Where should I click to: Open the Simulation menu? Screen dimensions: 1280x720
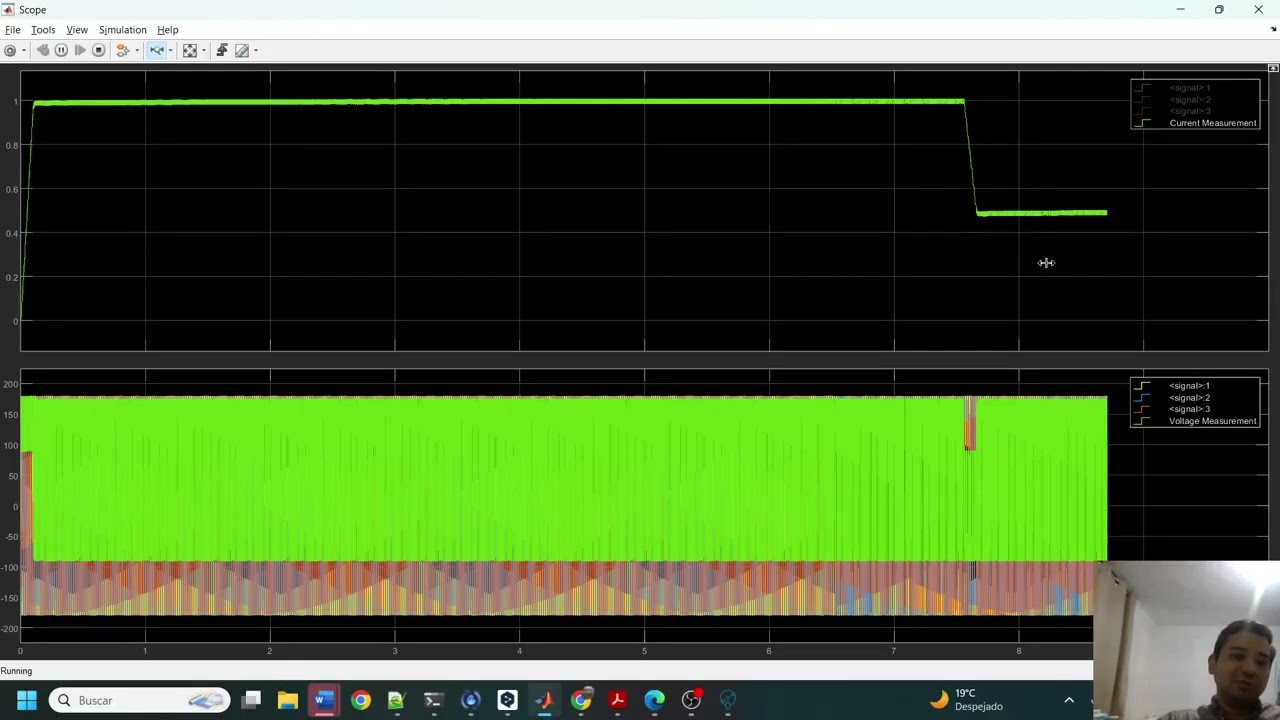tap(122, 30)
